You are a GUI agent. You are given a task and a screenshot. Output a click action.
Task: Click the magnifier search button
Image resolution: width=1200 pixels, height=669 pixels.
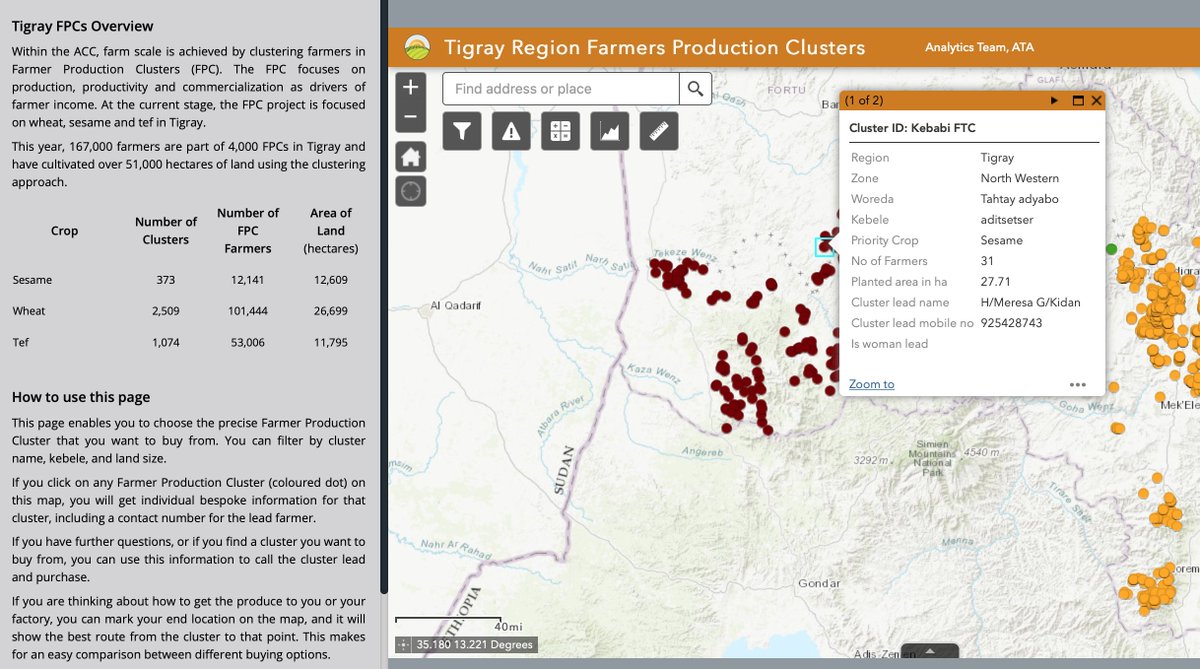pyautogui.click(x=696, y=88)
